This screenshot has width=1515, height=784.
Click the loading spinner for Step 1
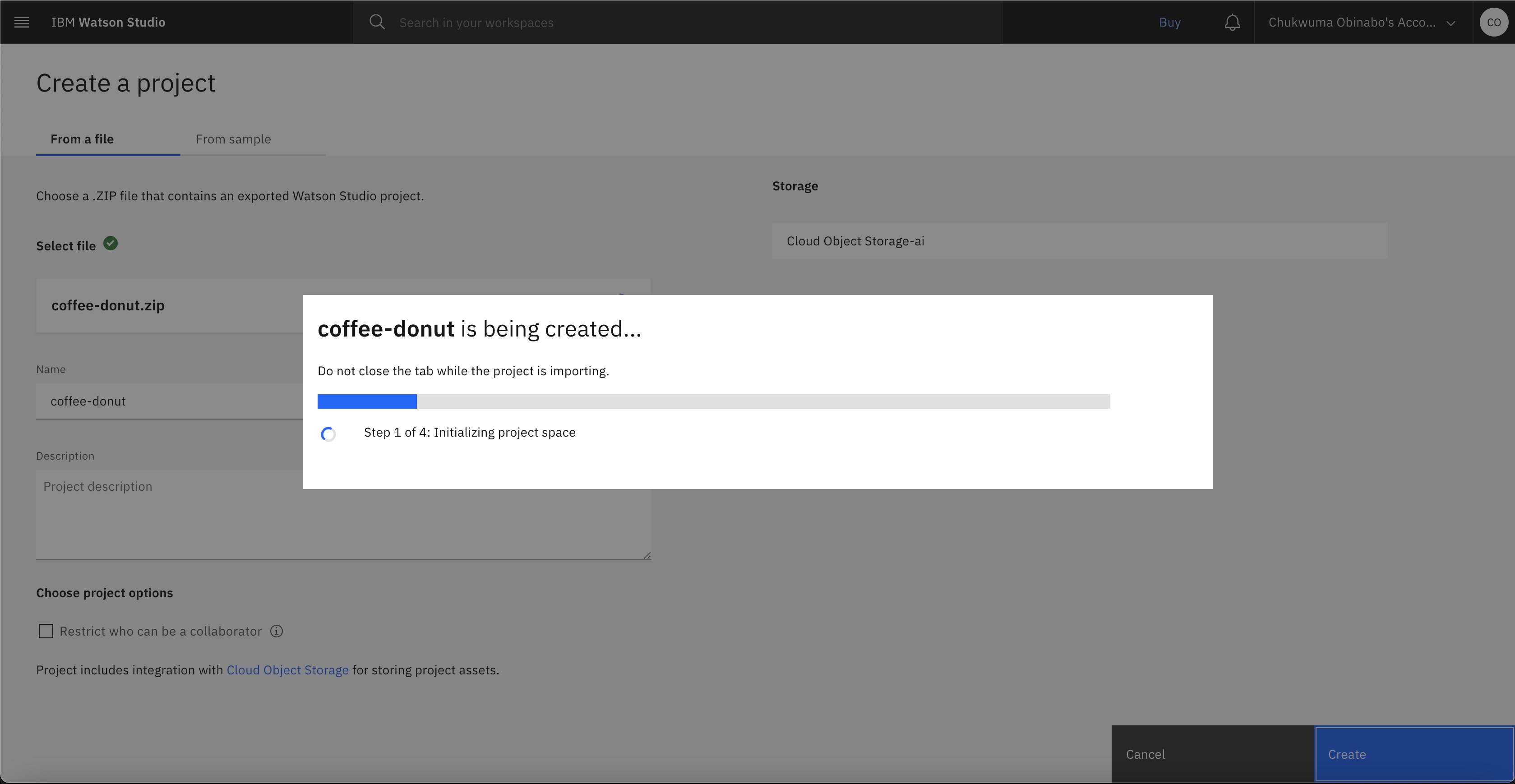(328, 434)
